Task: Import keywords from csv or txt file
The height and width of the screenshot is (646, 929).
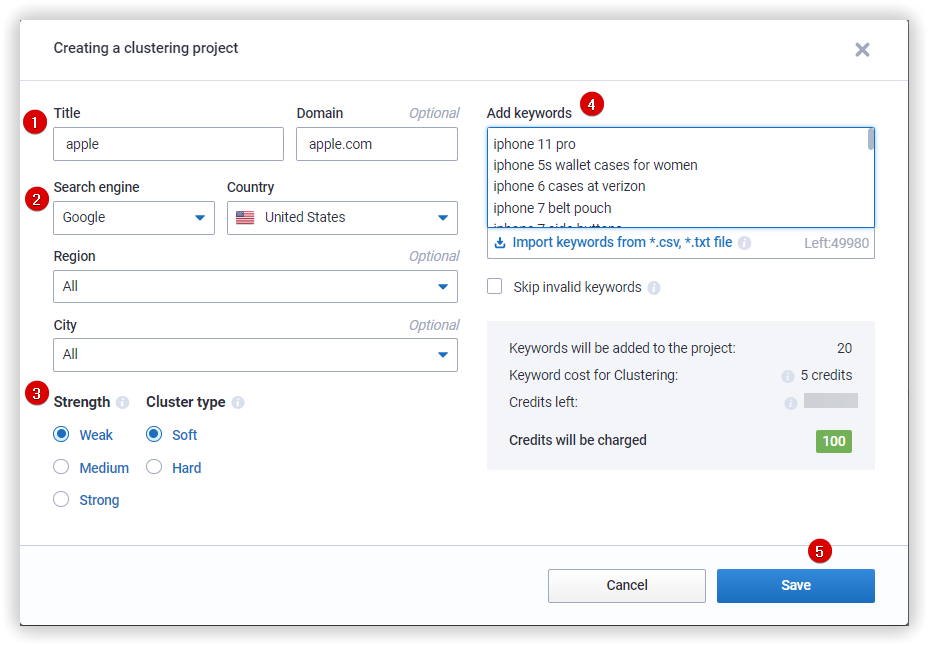Action: pos(622,242)
